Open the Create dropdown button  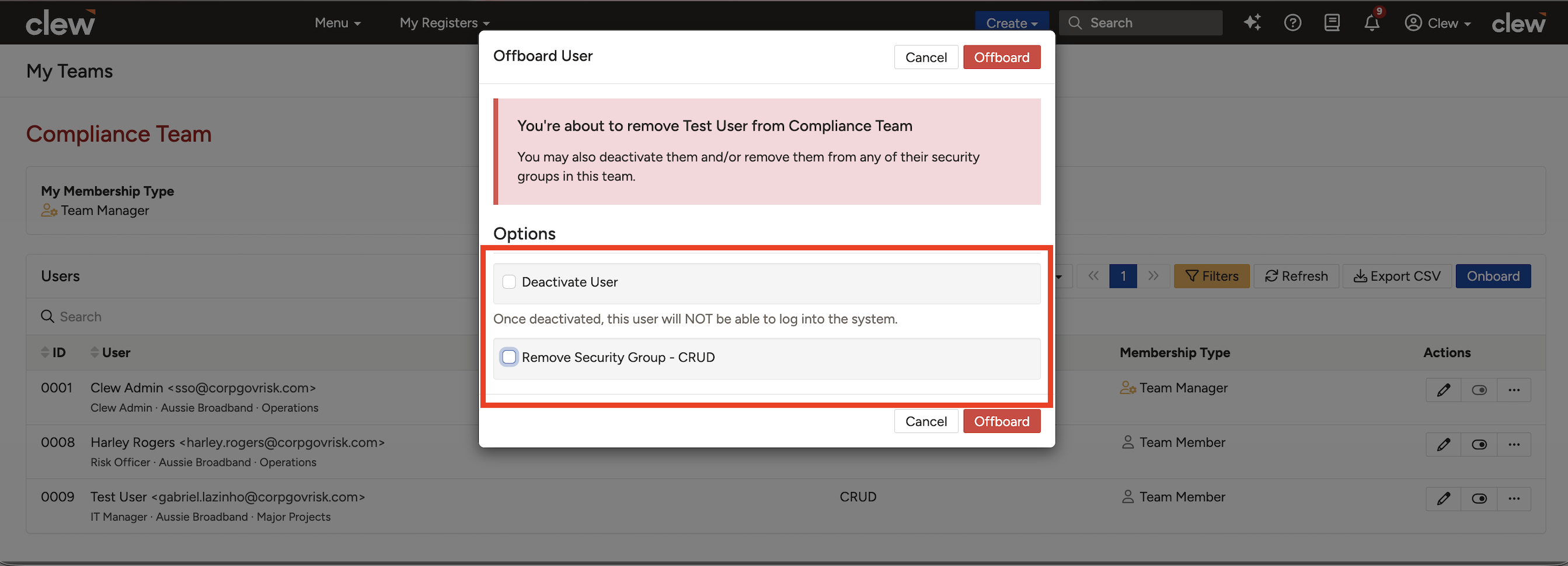point(1012,23)
